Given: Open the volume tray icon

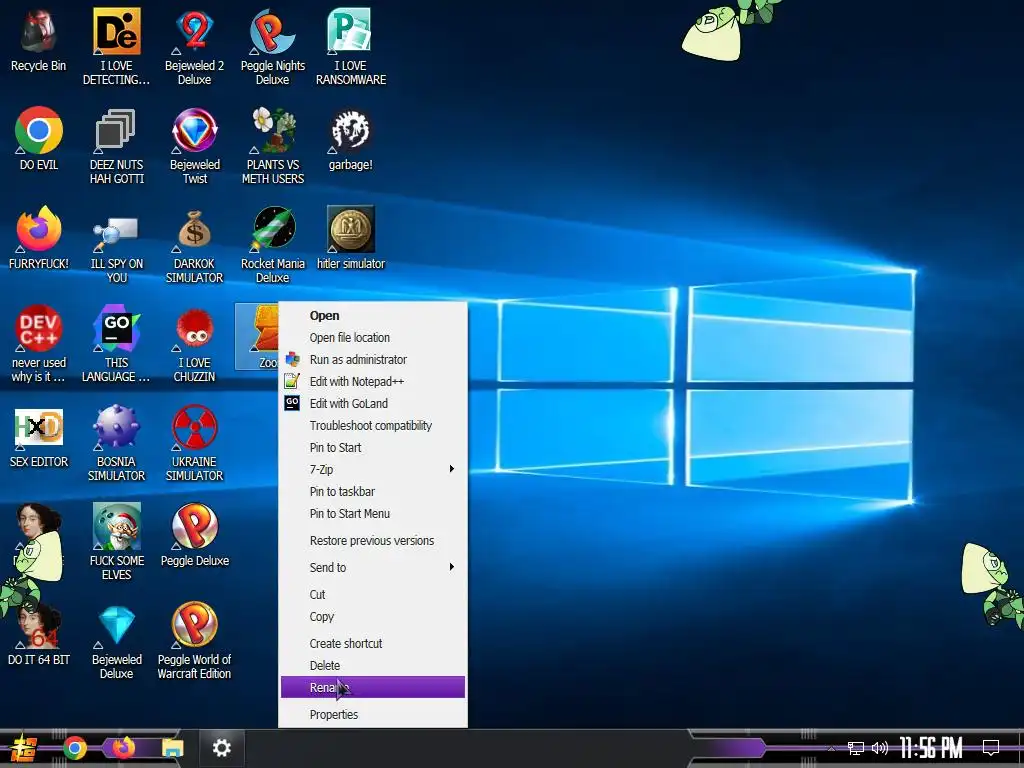Looking at the screenshot, I should click(x=880, y=748).
